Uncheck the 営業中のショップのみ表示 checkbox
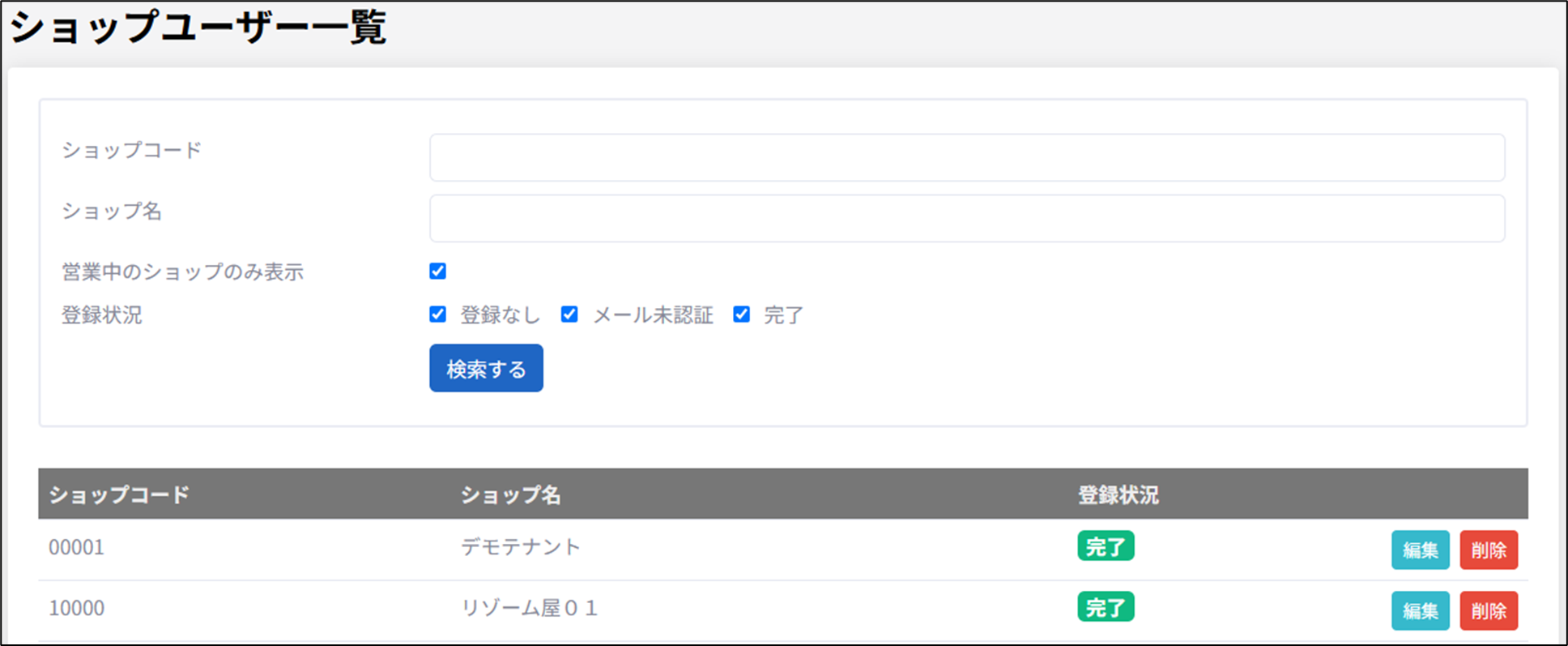 coord(437,272)
